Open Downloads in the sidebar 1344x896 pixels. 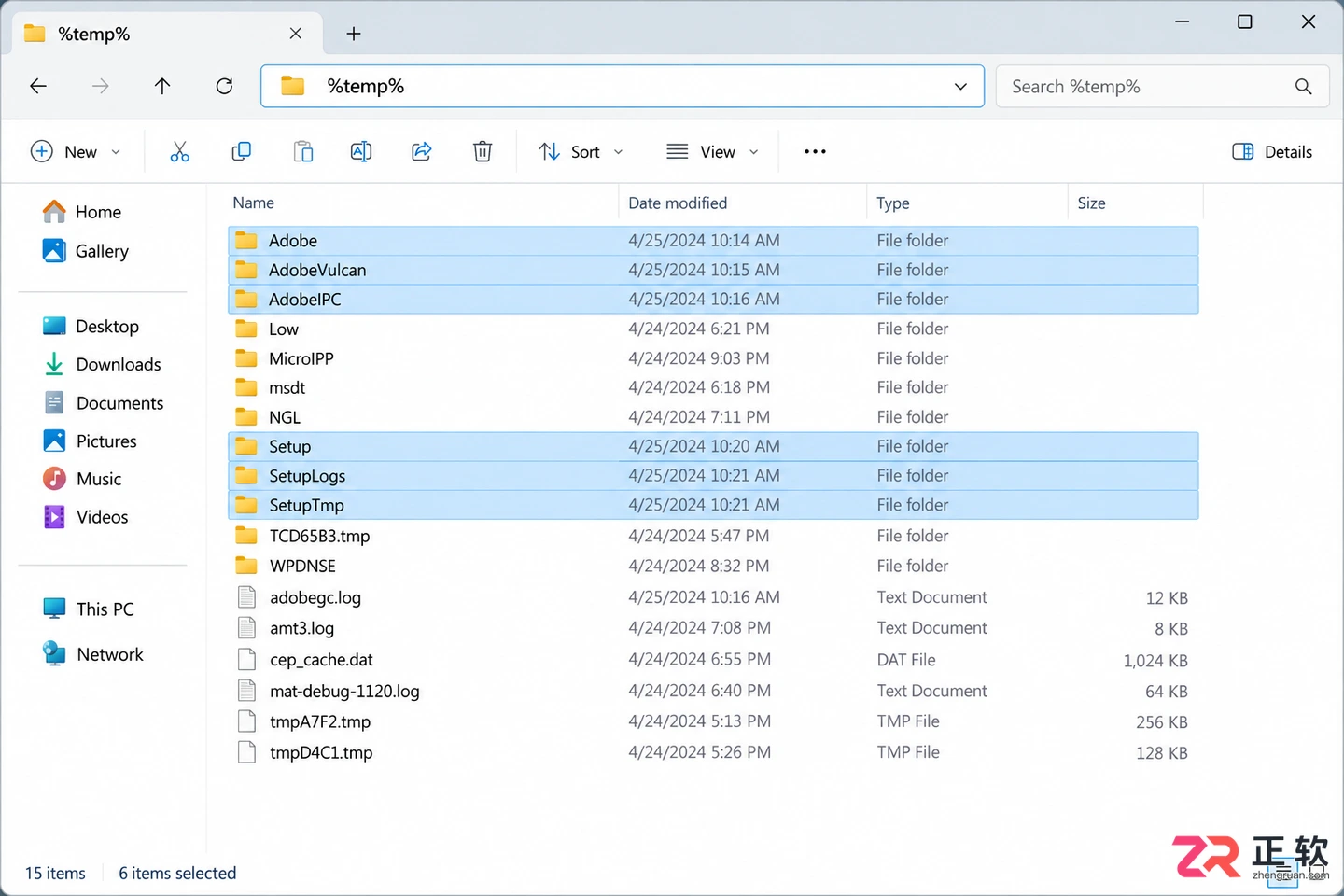tap(103, 364)
